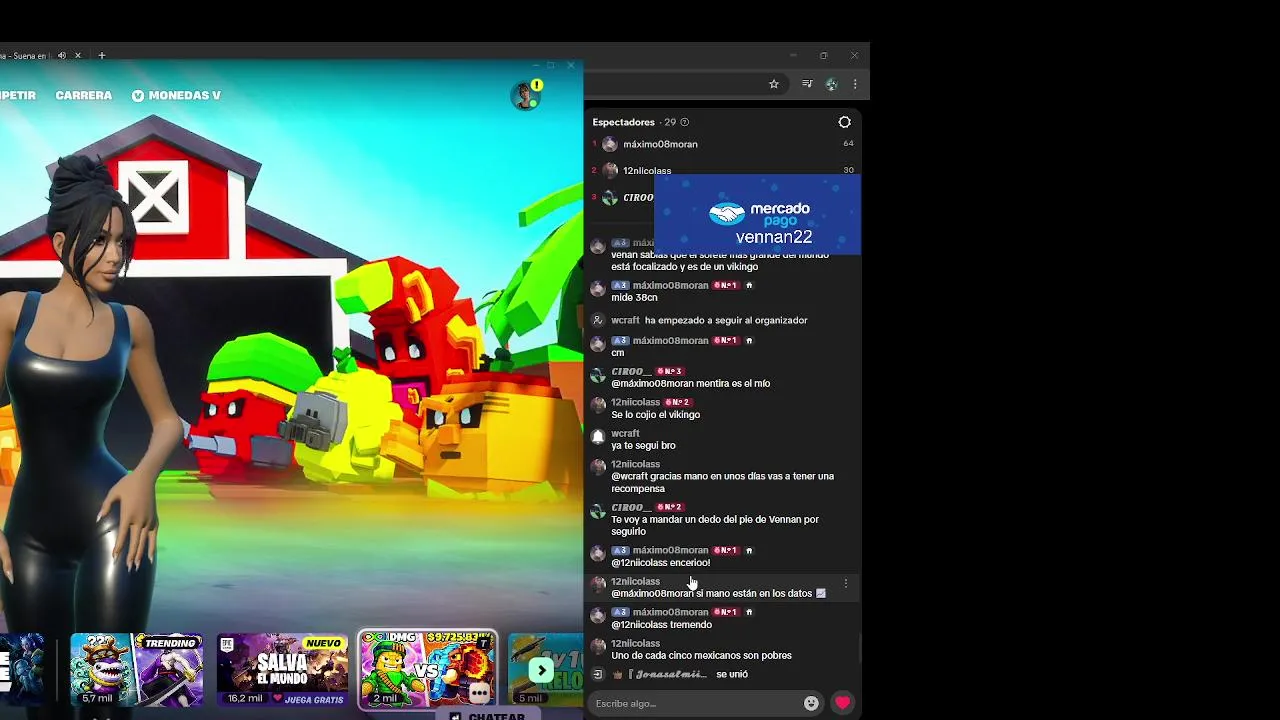The width and height of the screenshot is (1280, 720).
Task: Click '@12niicolass encerioo!' chat message
Action: [x=660, y=563]
